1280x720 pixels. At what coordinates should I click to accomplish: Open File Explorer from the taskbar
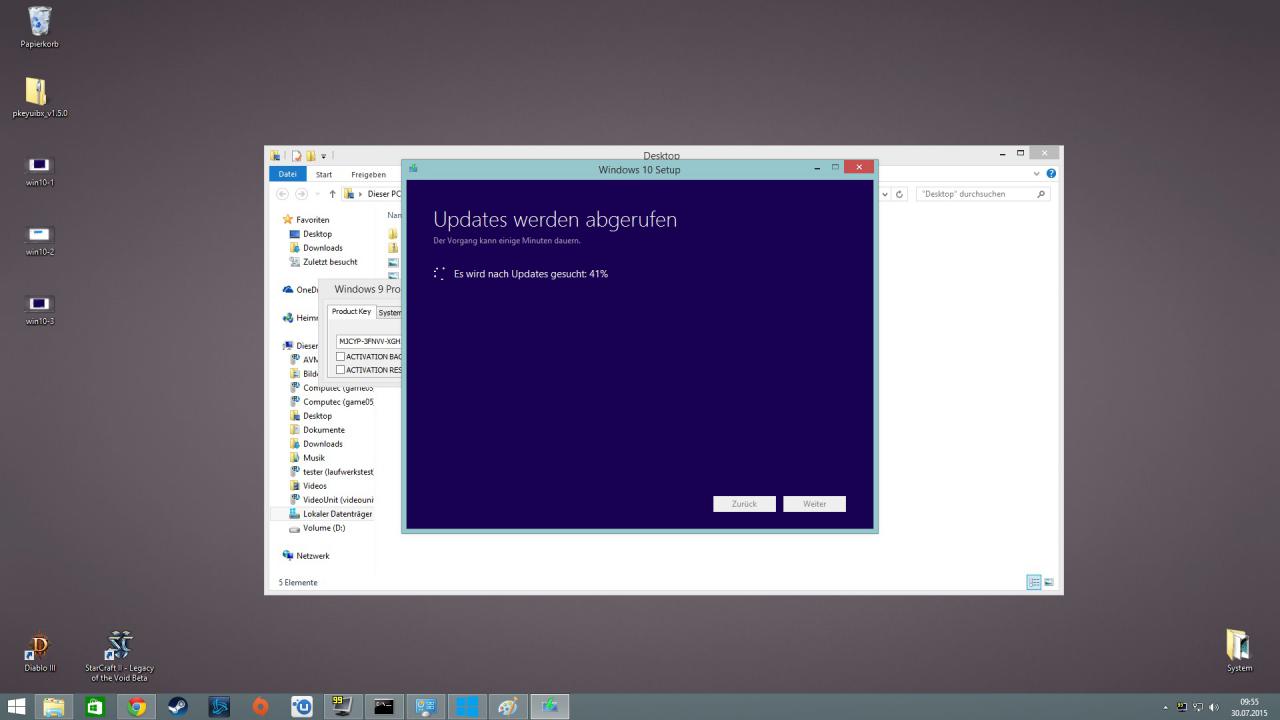pyautogui.click(x=53, y=707)
